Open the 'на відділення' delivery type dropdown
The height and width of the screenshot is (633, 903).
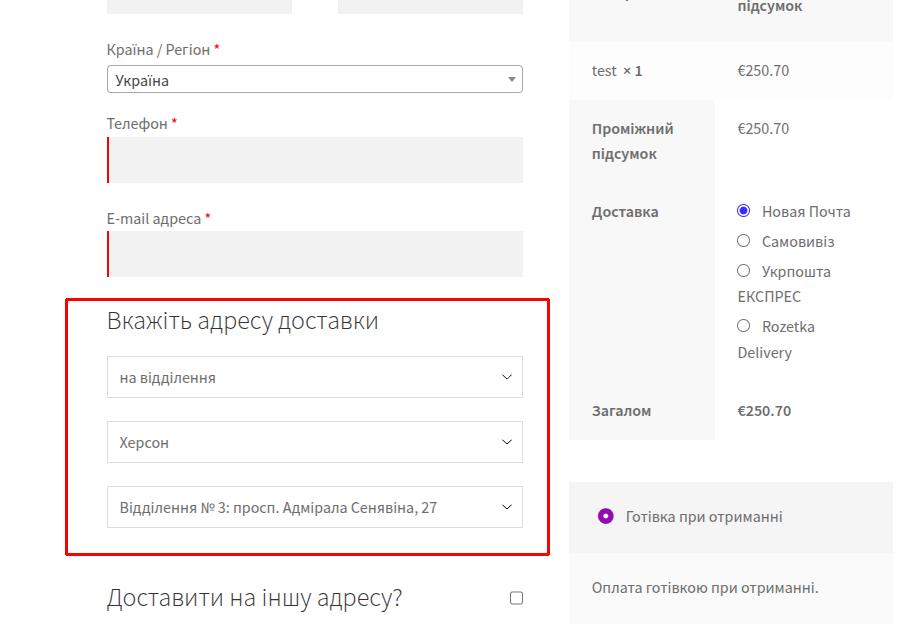(314, 378)
